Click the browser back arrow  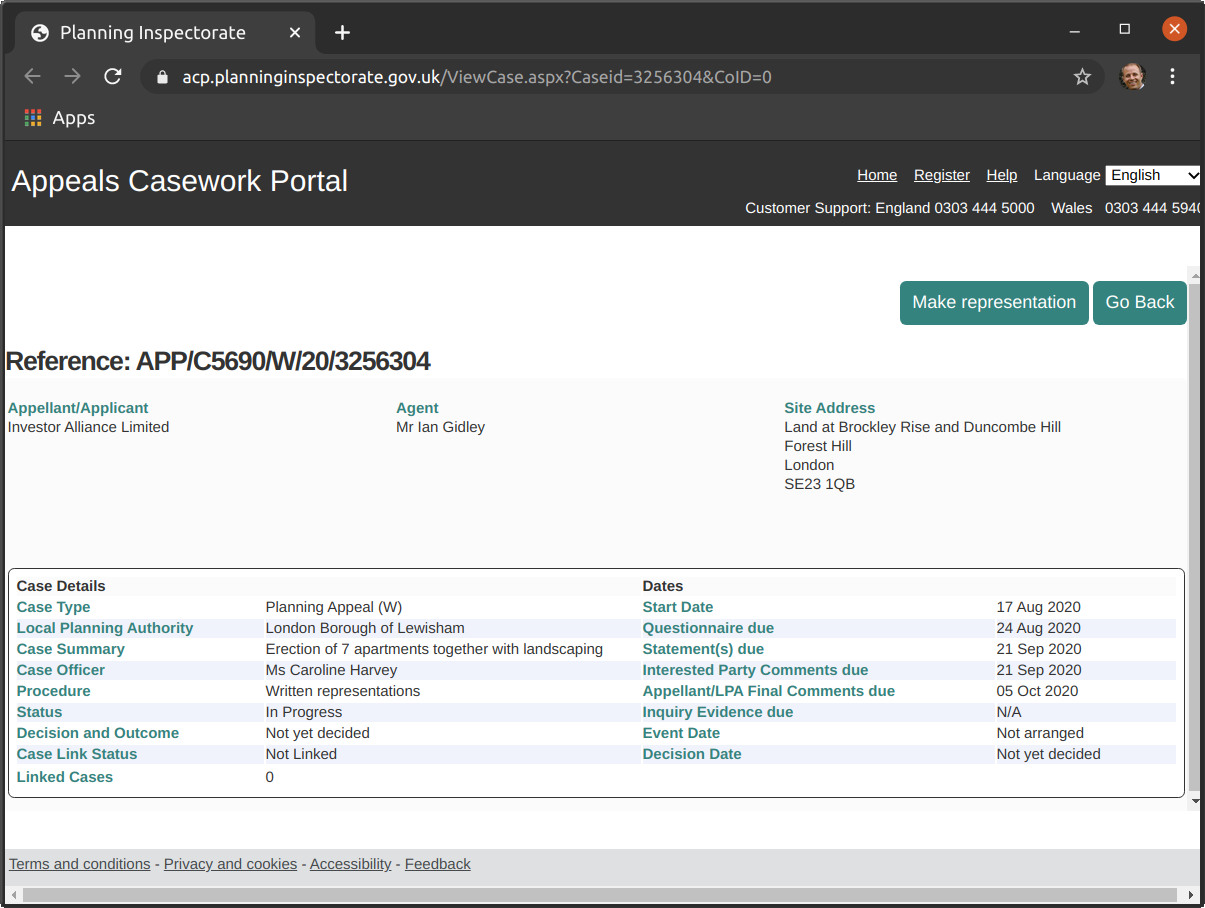point(33,77)
